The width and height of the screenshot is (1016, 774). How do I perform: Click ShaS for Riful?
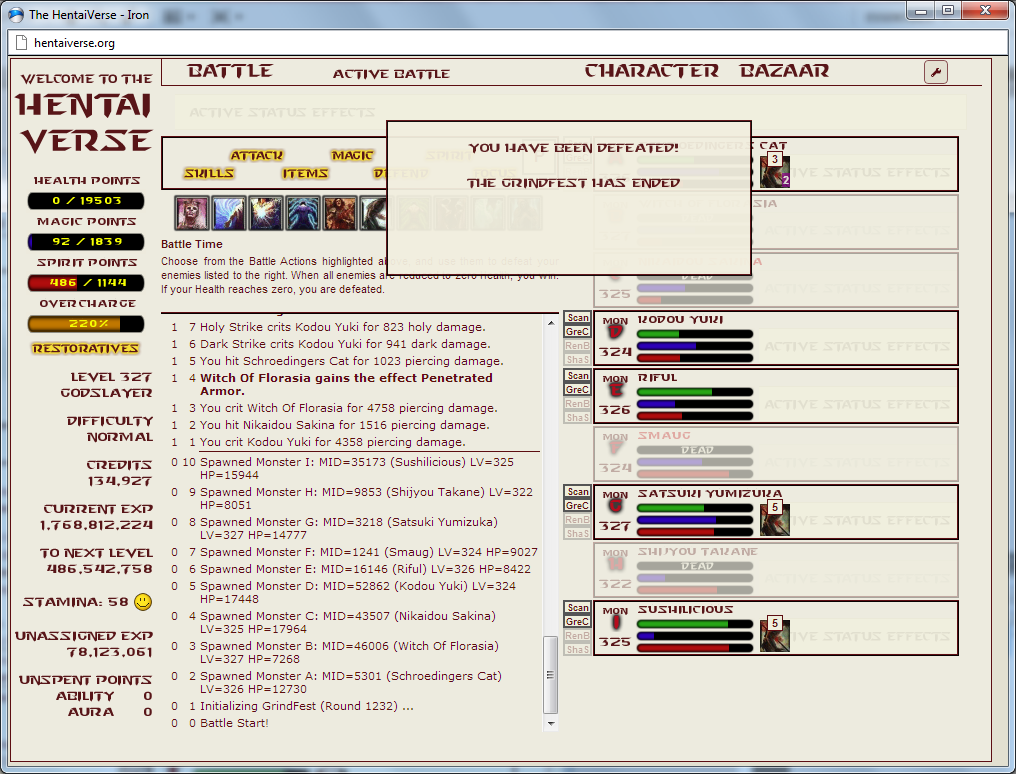(x=577, y=417)
